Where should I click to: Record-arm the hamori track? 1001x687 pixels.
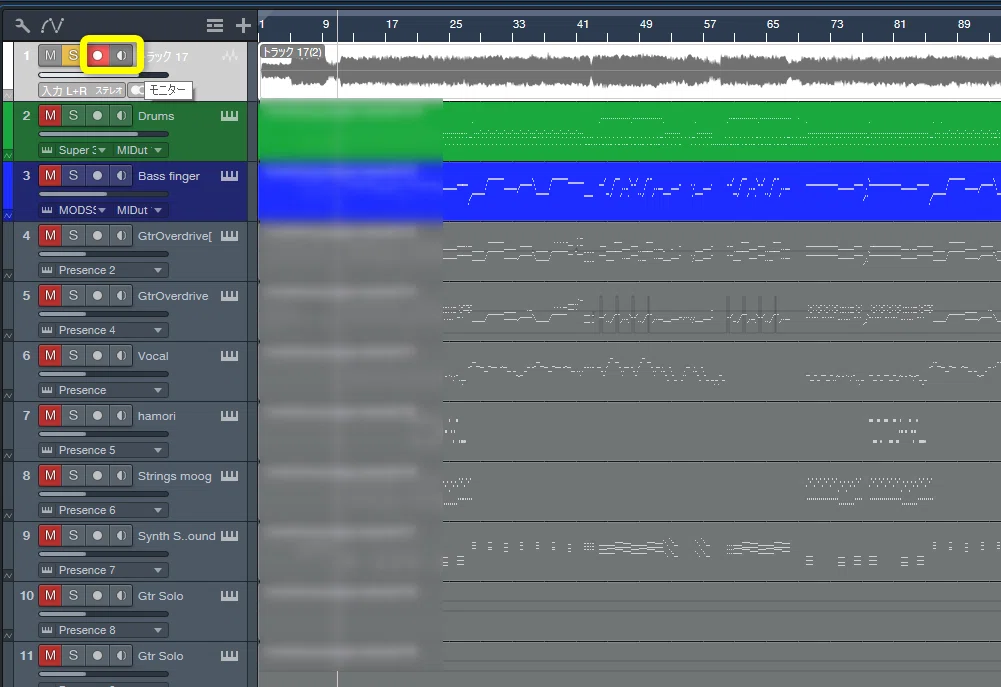pos(97,416)
